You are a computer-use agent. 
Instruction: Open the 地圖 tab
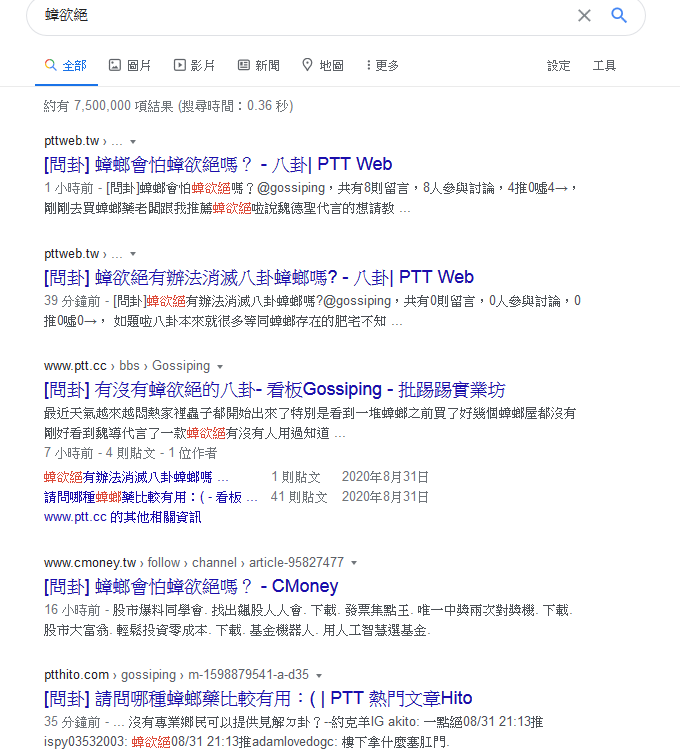[x=323, y=66]
